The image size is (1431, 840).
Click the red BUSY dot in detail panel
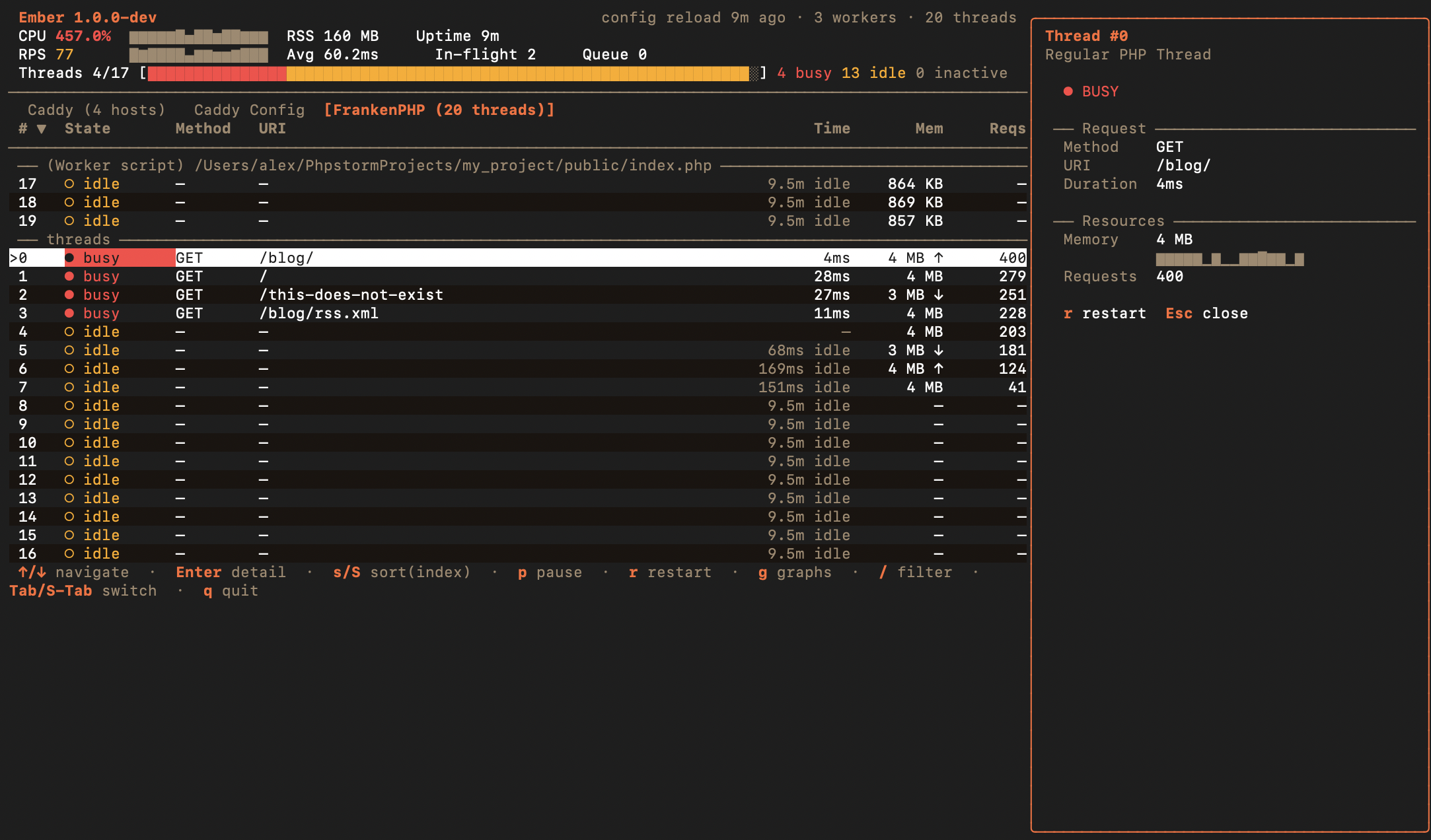pos(1068,91)
